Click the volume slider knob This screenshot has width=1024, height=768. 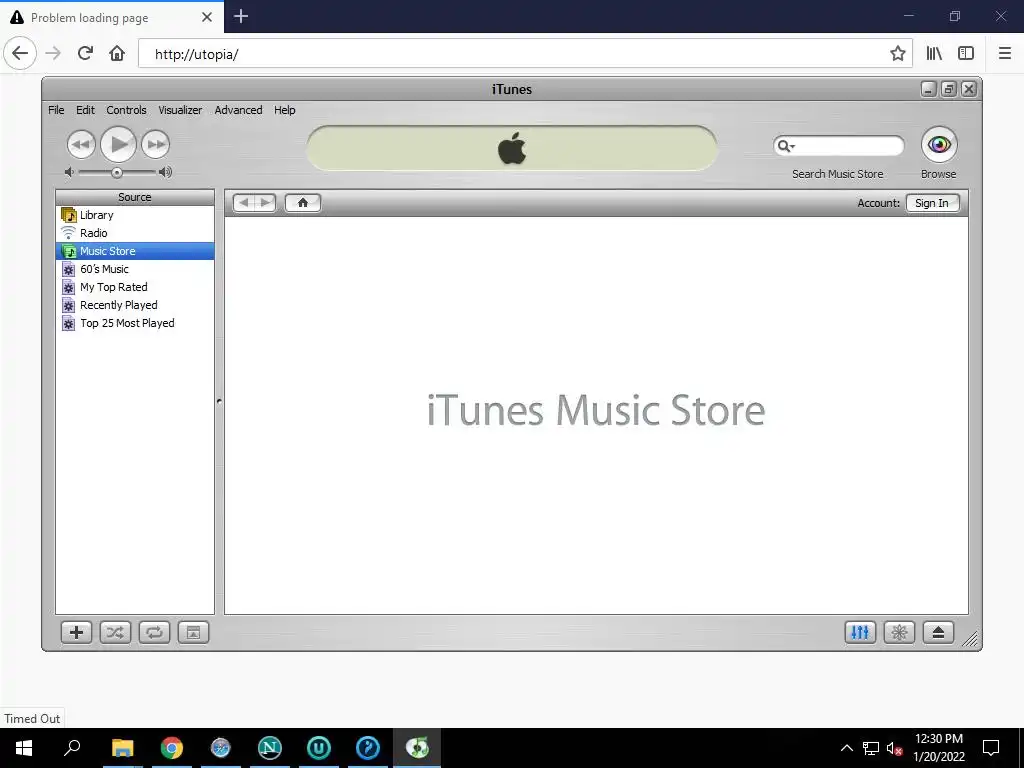[x=116, y=172]
